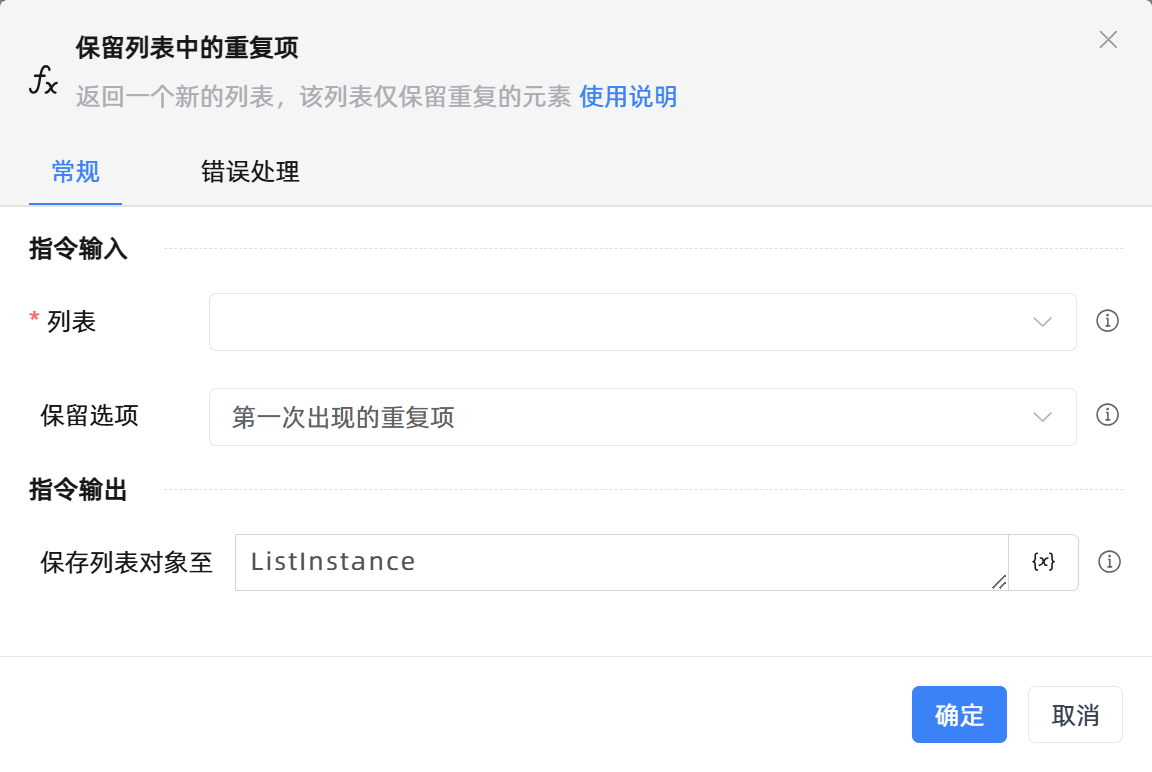
Task: Click the resize grip of ListInstance box
Action: [x=999, y=581]
